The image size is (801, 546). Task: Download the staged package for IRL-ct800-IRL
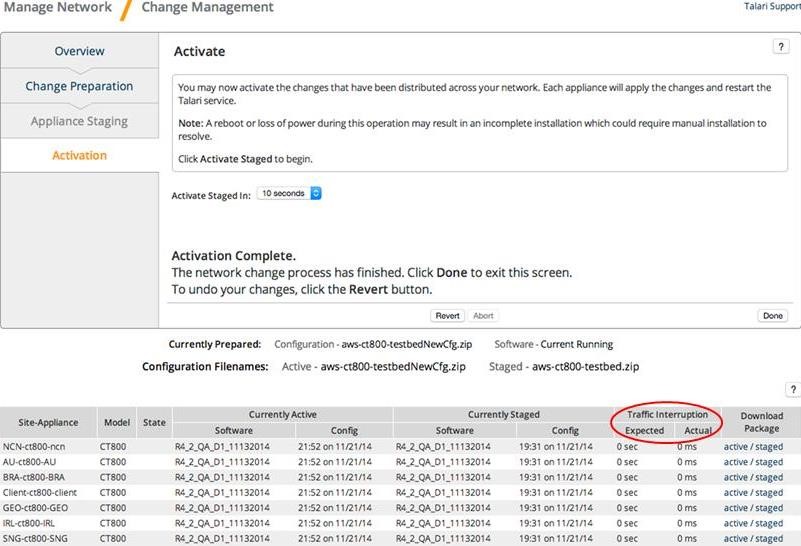pos(769,523)
